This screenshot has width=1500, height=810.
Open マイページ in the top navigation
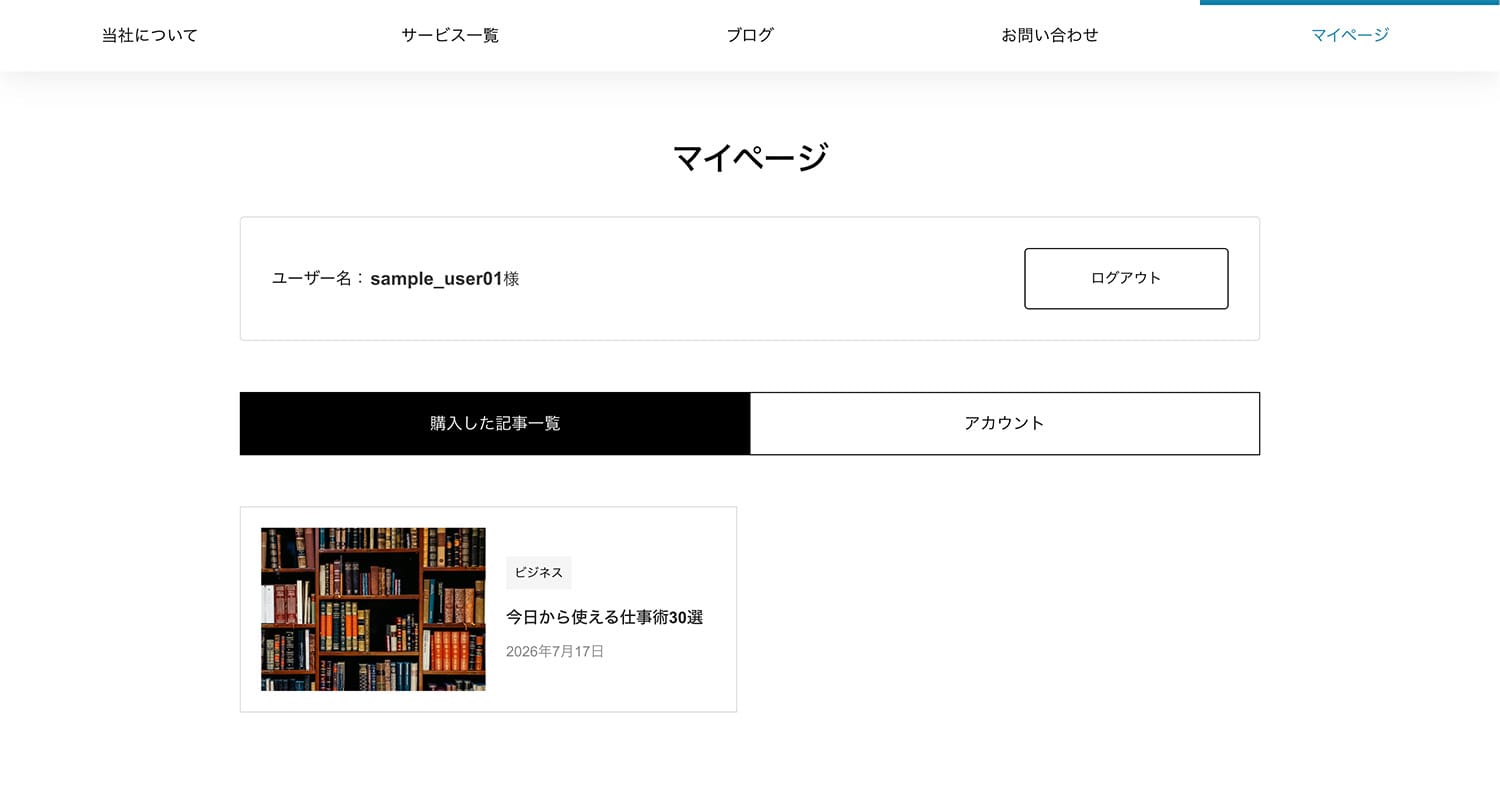click(x=1350, y=35)
